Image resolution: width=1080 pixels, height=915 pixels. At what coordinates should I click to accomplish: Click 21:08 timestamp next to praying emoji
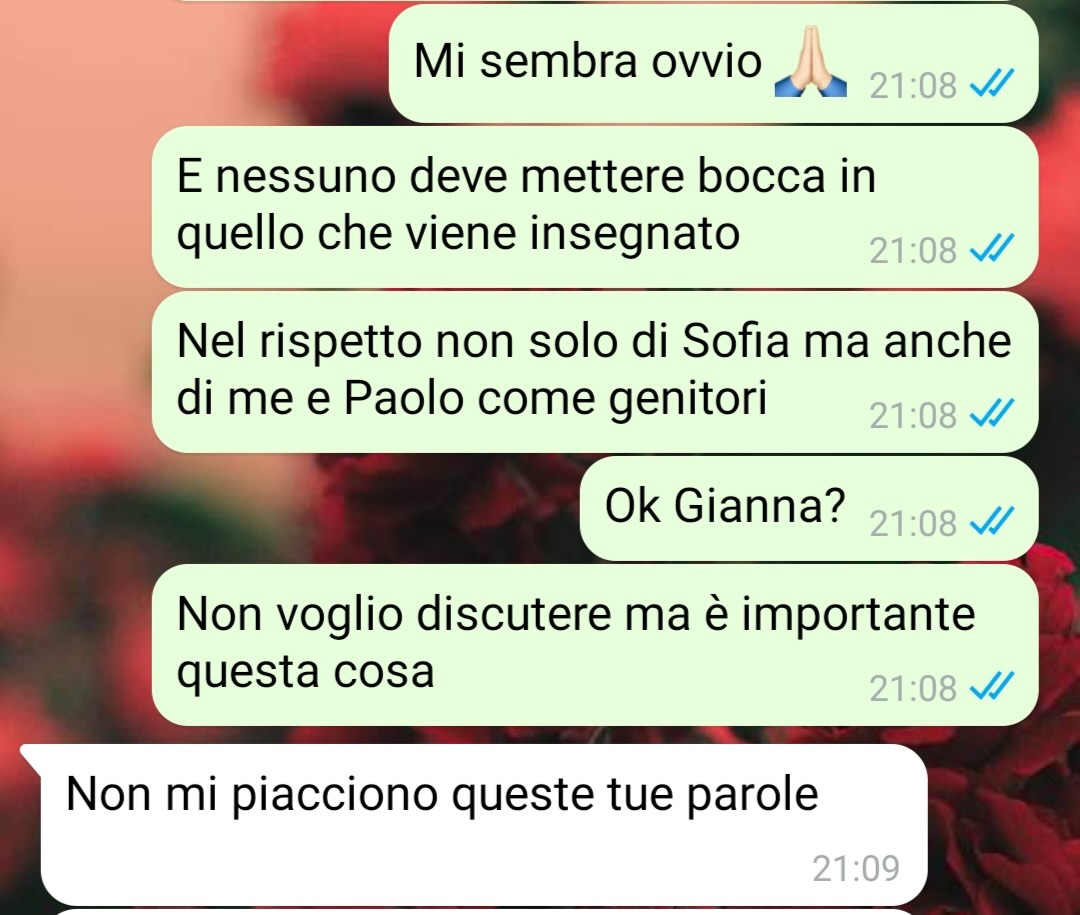[x=913, y=85]
